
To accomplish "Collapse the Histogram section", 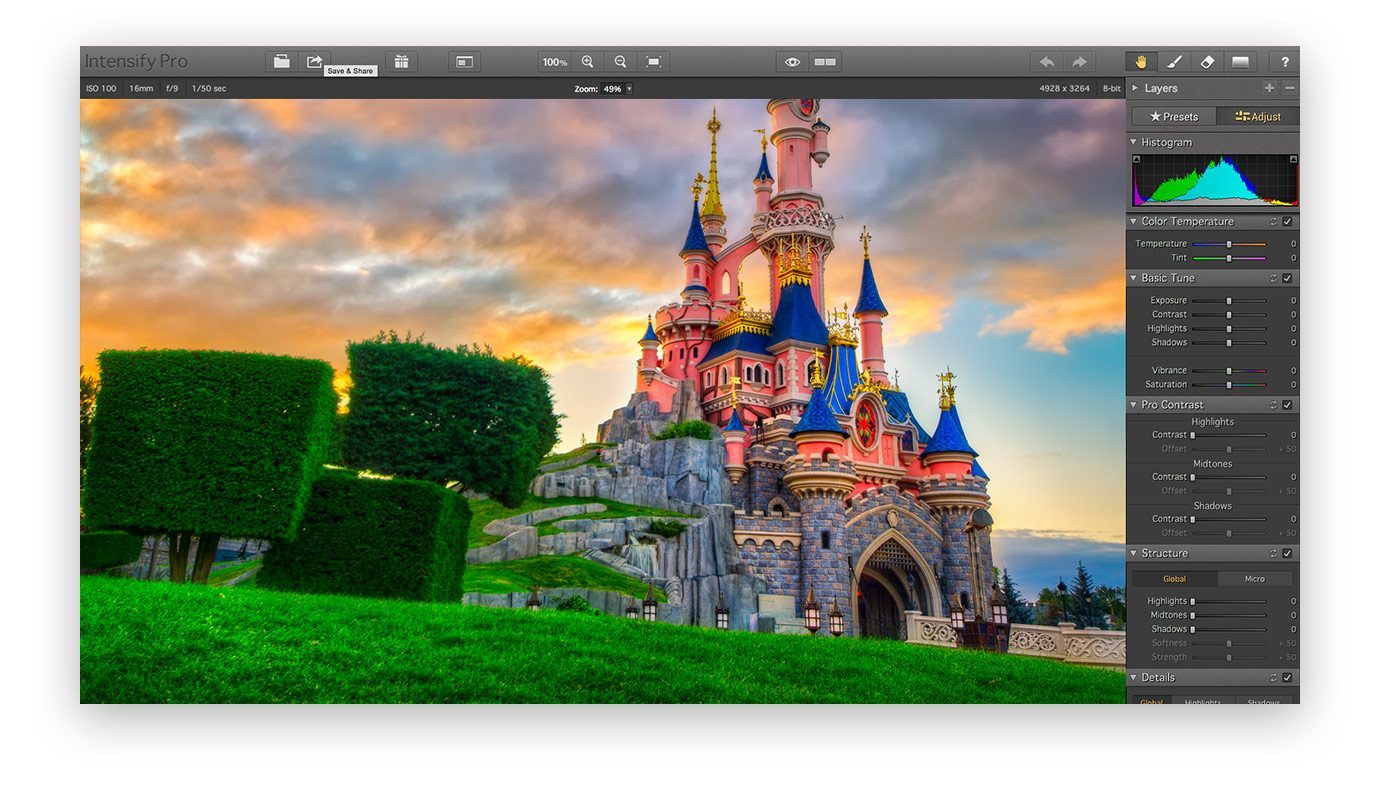I will coord(1134,142).
